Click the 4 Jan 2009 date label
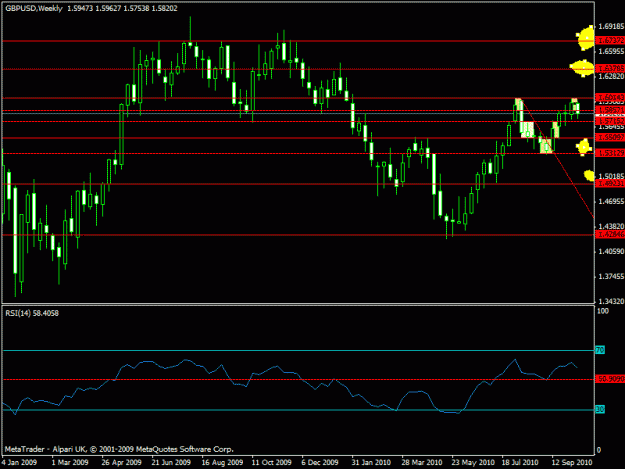Image resolution: width=625 pixels, height=469 pixels. point(19,463)
